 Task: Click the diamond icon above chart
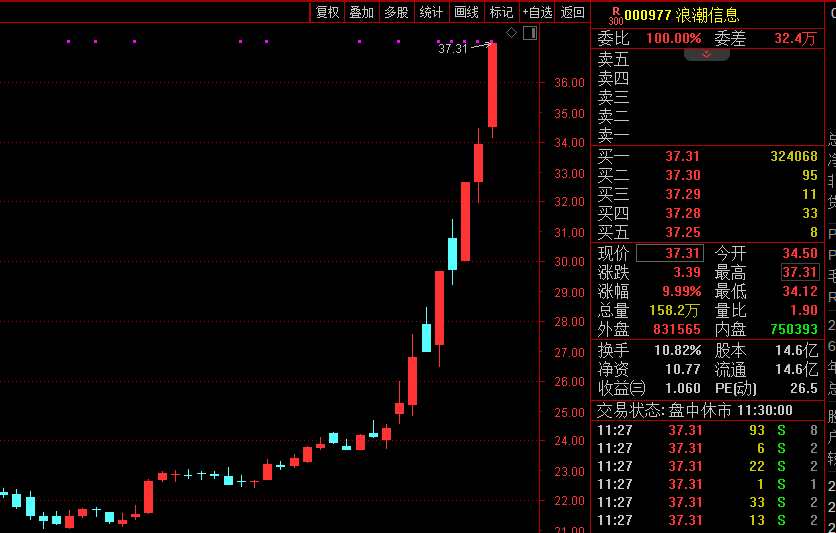click(511, 33)
